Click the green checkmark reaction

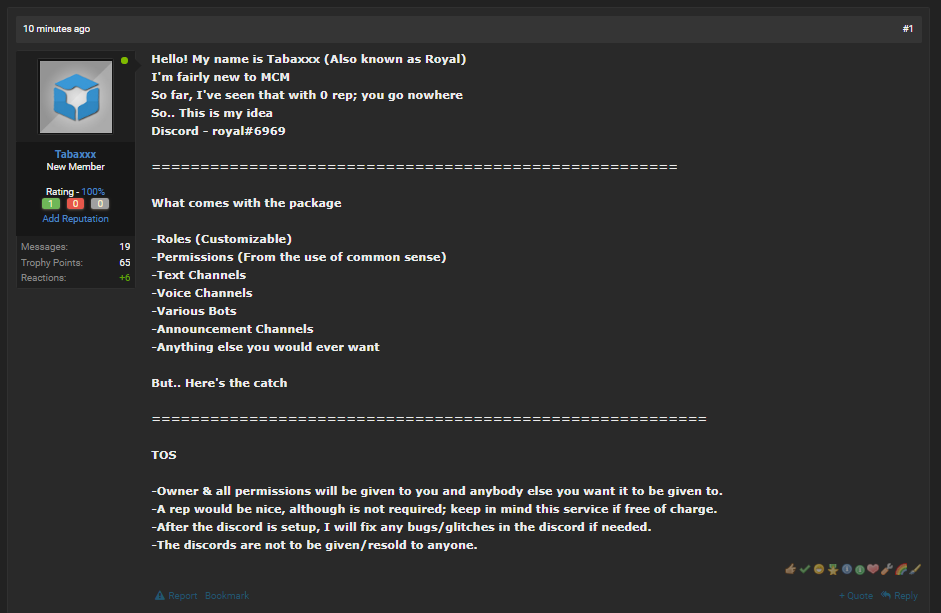(x=804, y=570)
